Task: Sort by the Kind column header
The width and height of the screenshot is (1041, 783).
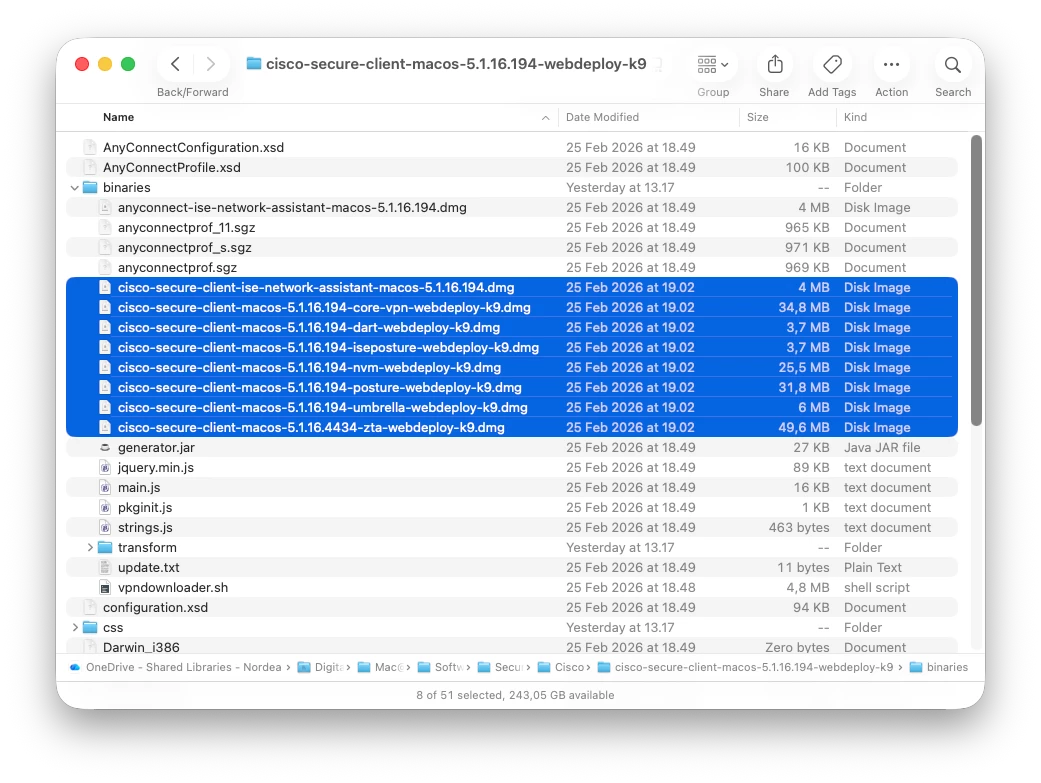Action: coord(855,117)
